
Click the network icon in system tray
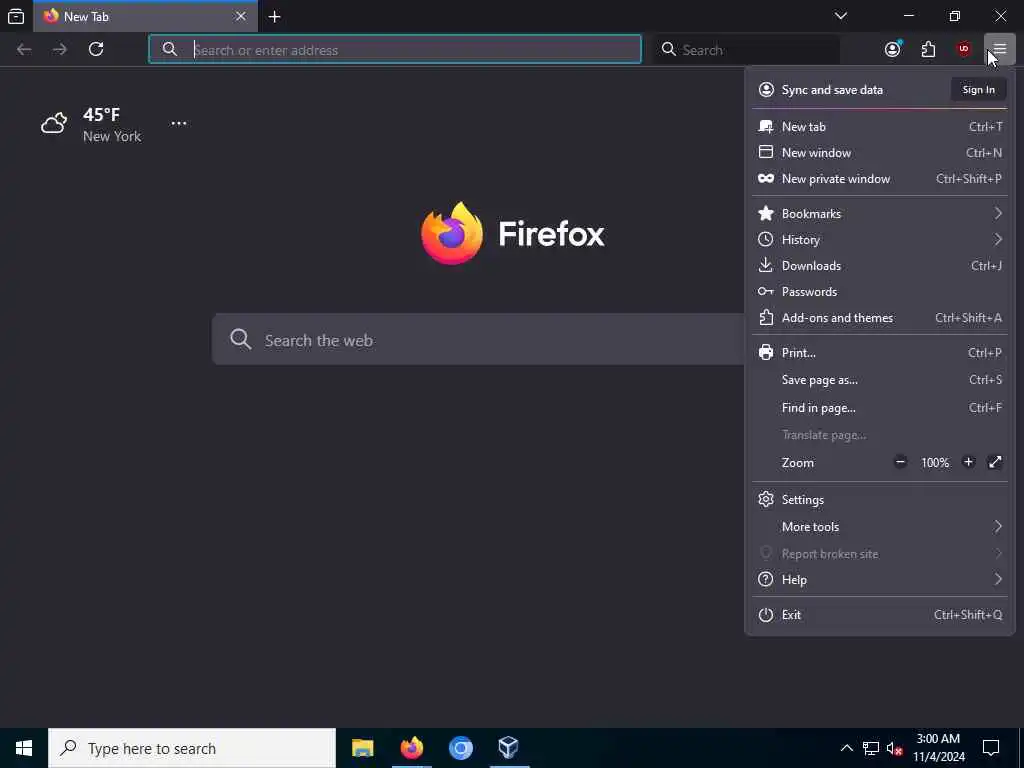tap(871, 748)
